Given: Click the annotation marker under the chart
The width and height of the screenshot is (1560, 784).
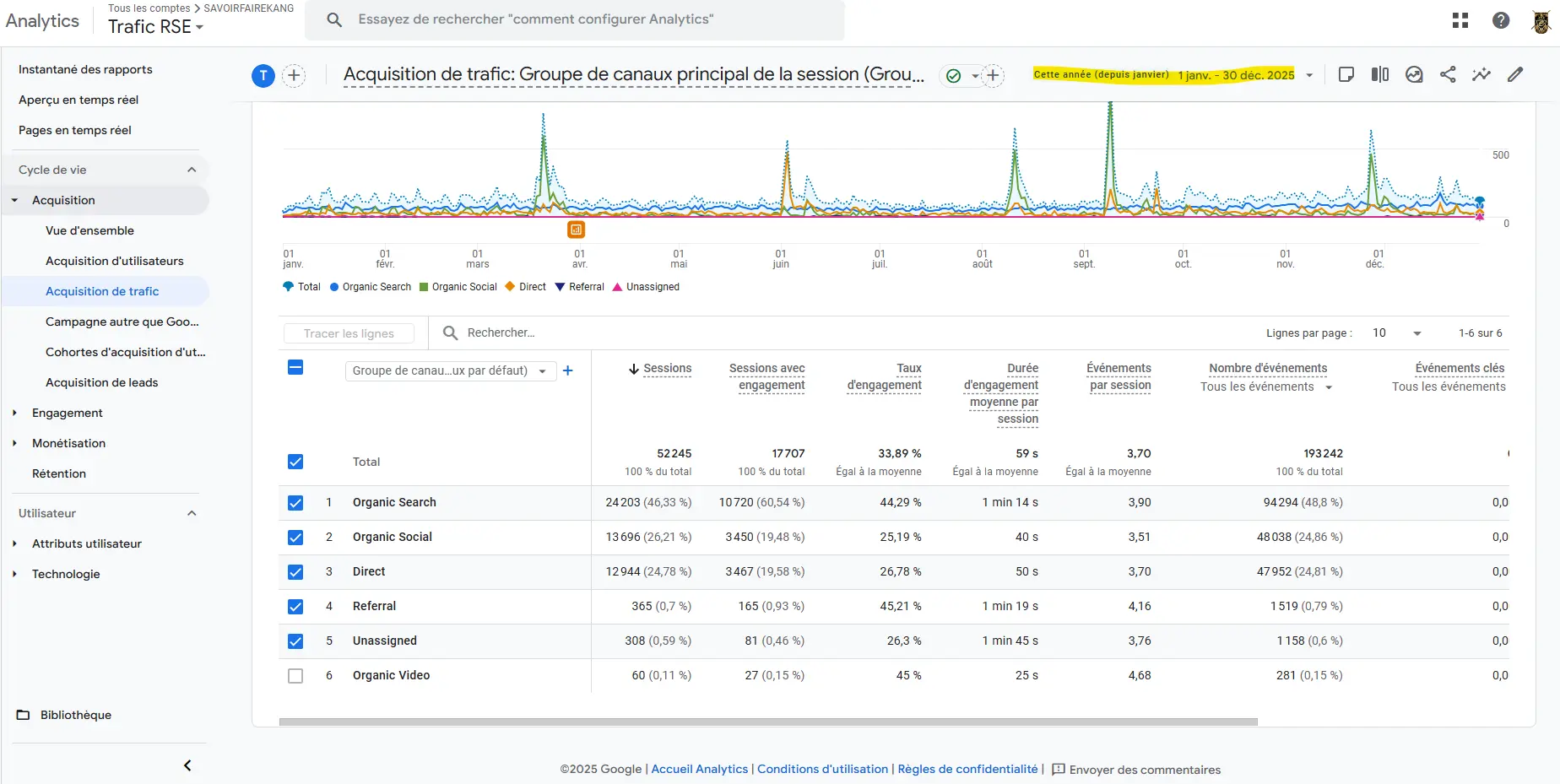Looking at the screenshot, I should click(576, 230).
